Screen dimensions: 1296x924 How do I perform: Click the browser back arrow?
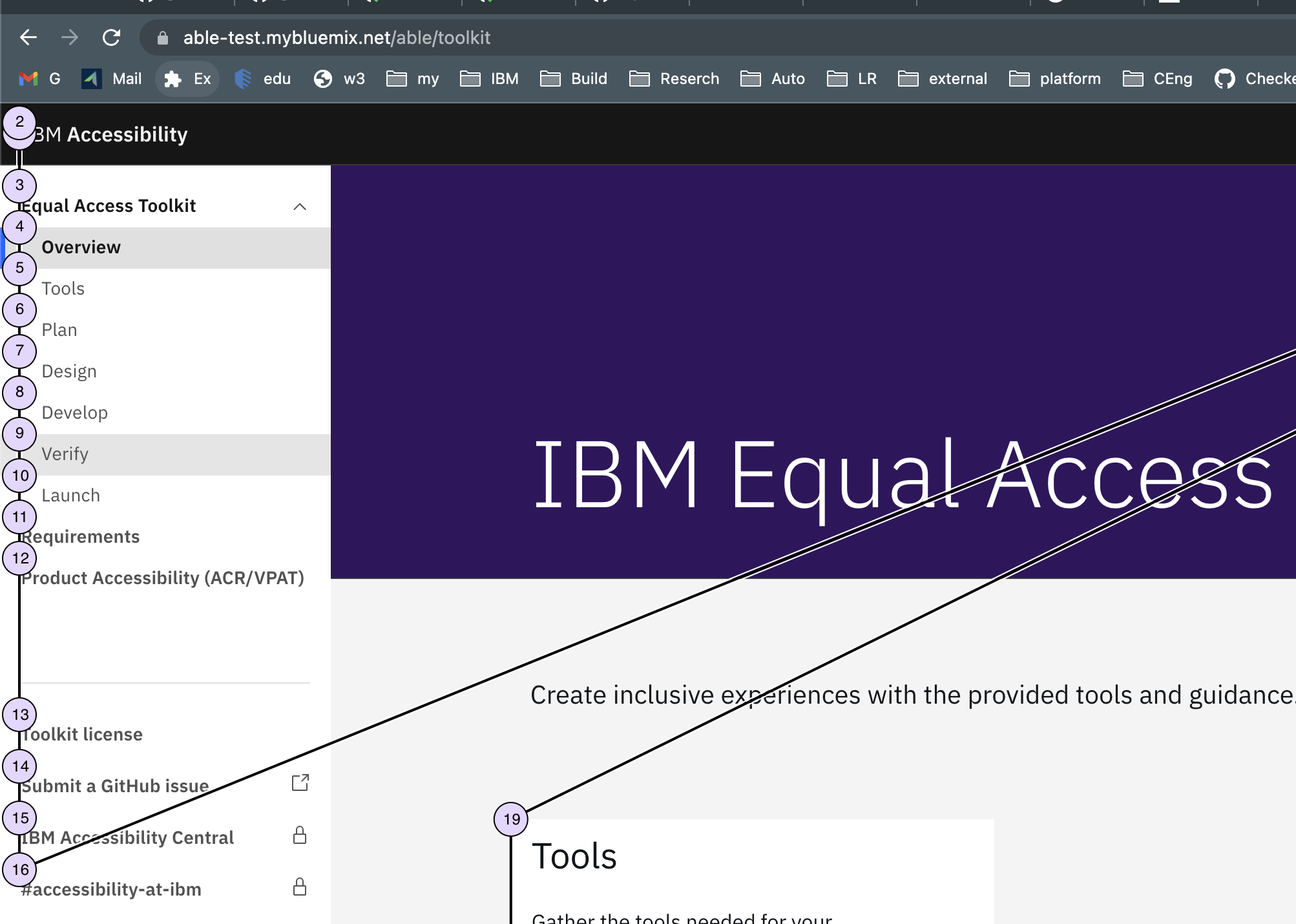[x=28, y=37]
